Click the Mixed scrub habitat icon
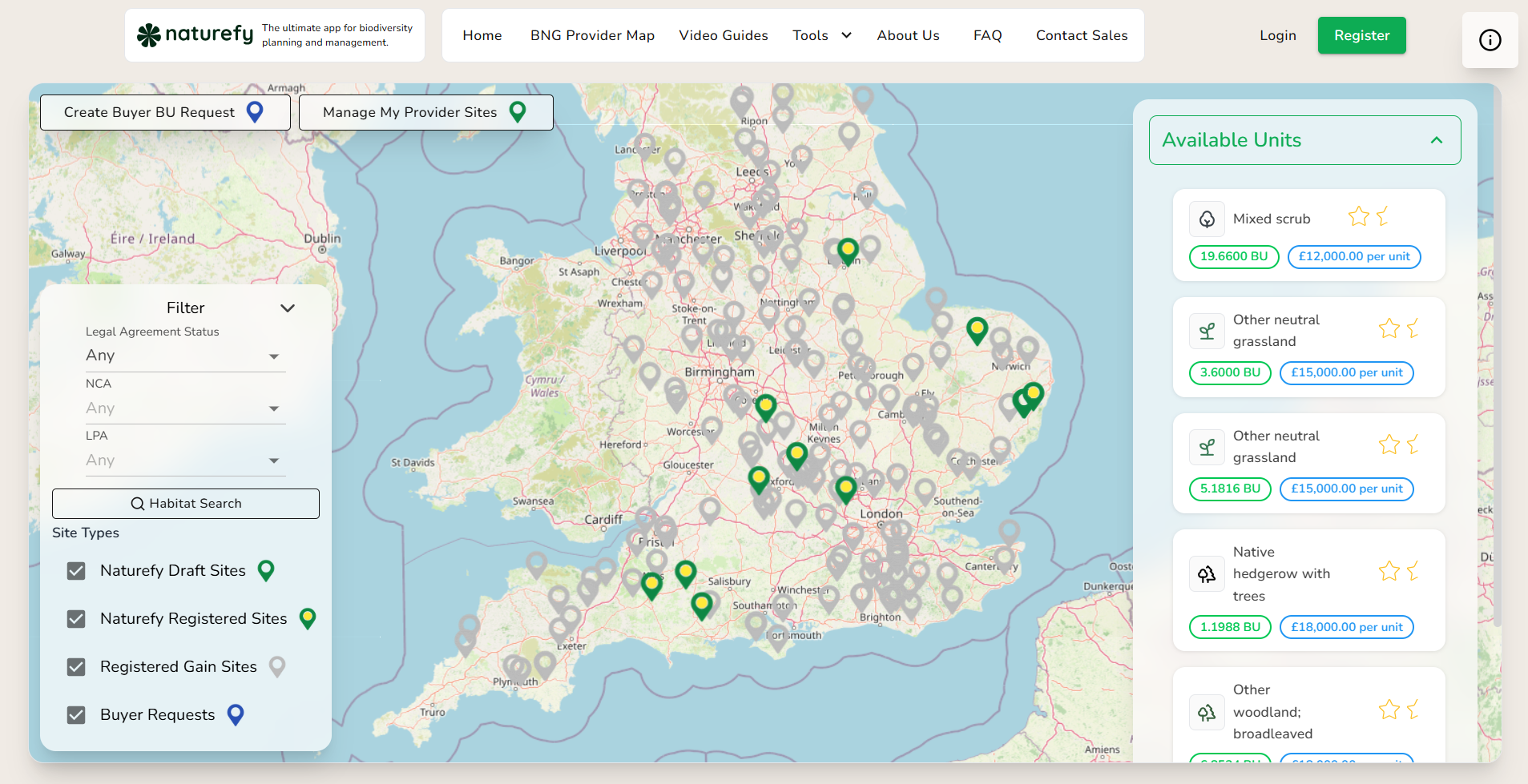 pos(1207,219)
